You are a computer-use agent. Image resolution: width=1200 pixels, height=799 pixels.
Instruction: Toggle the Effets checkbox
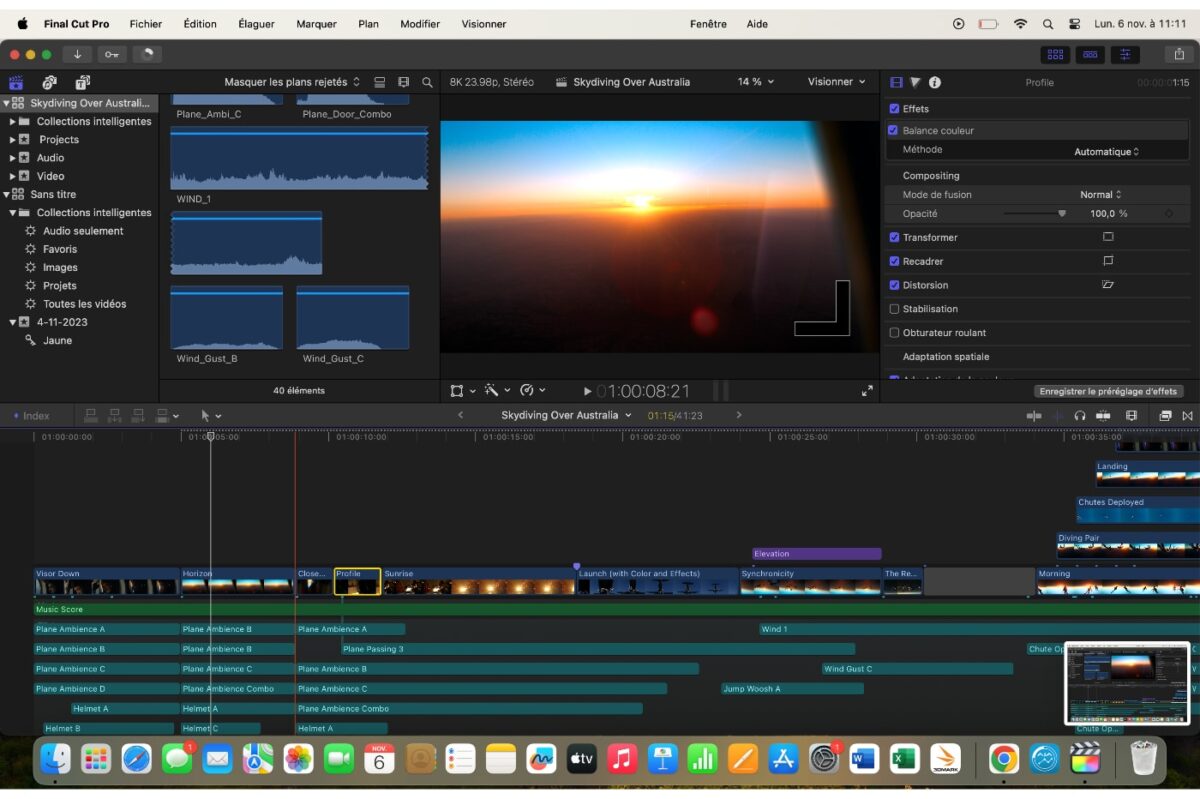[894, 109]
